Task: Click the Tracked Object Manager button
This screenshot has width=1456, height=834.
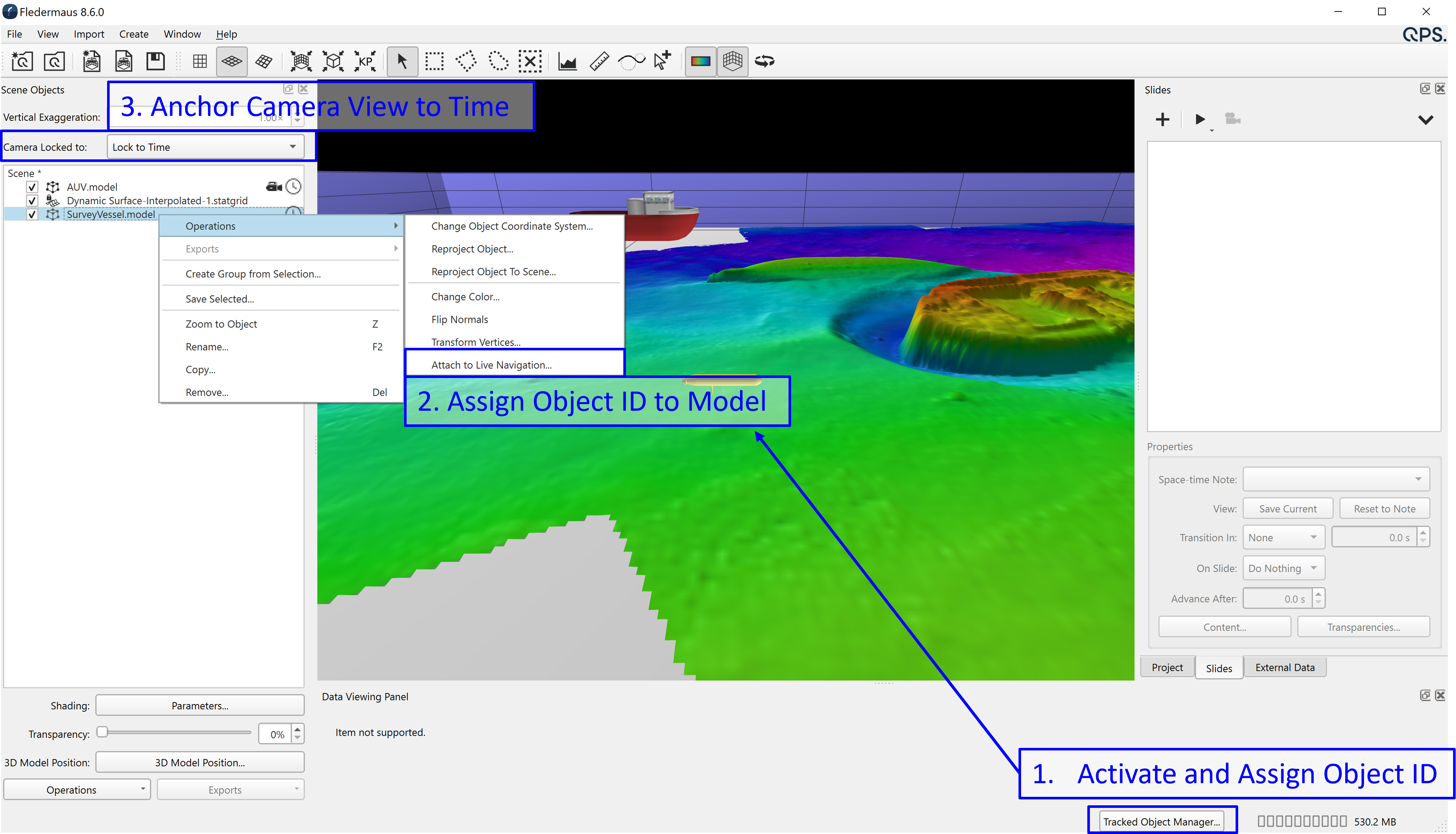Action: point(1161,821)
